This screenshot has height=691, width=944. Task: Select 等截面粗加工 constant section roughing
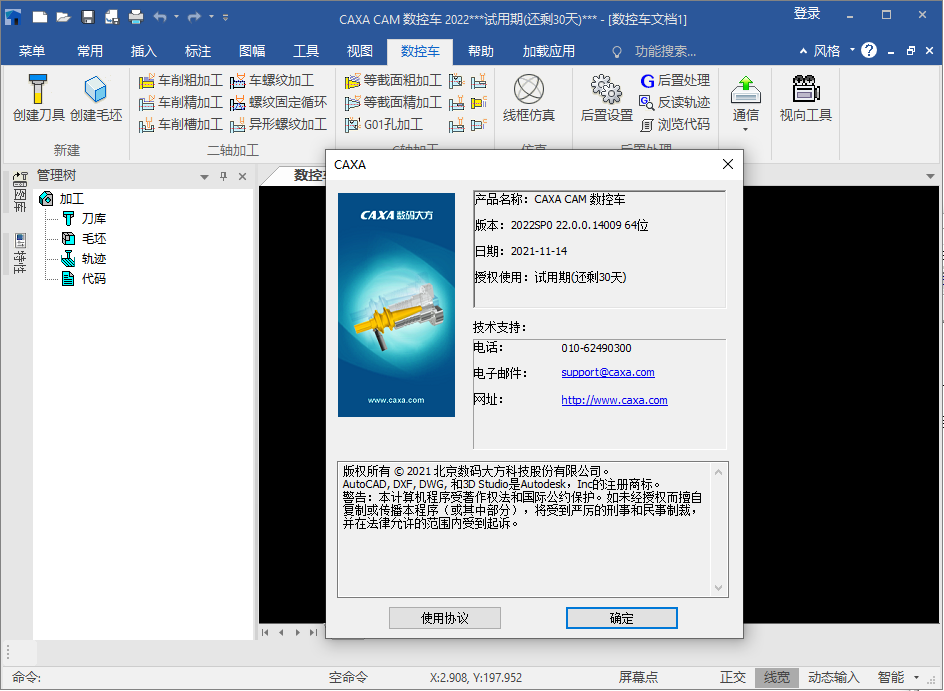[393, 81]
